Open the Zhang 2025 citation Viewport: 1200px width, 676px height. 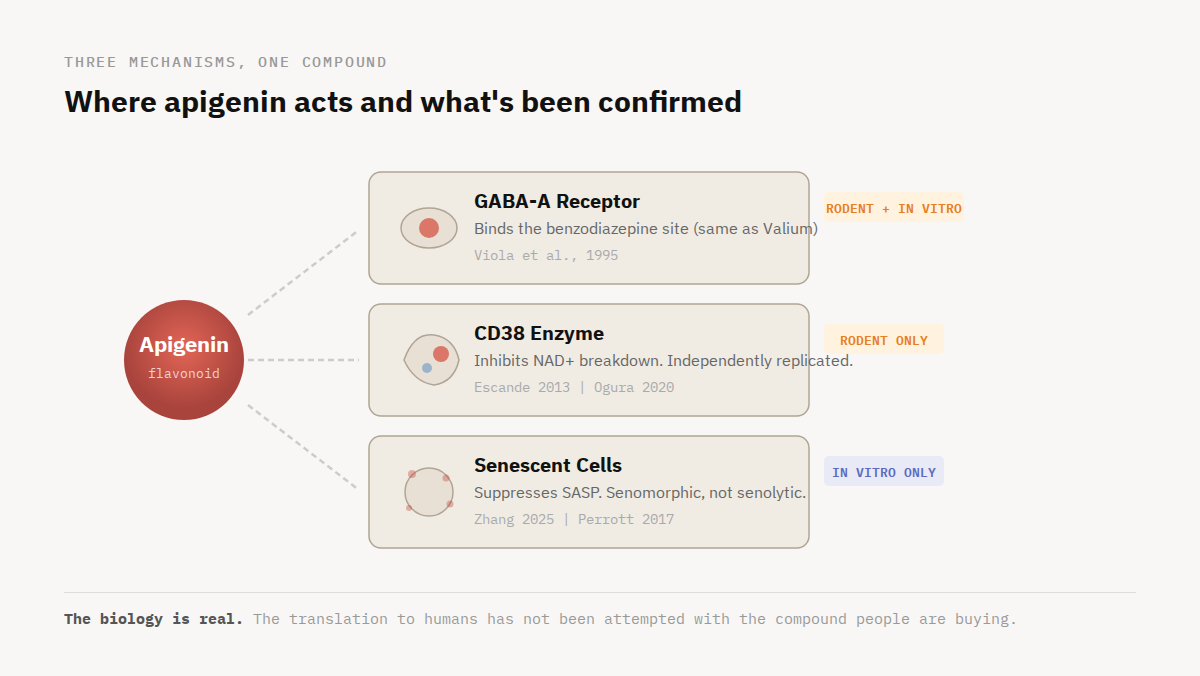point(512,519)
